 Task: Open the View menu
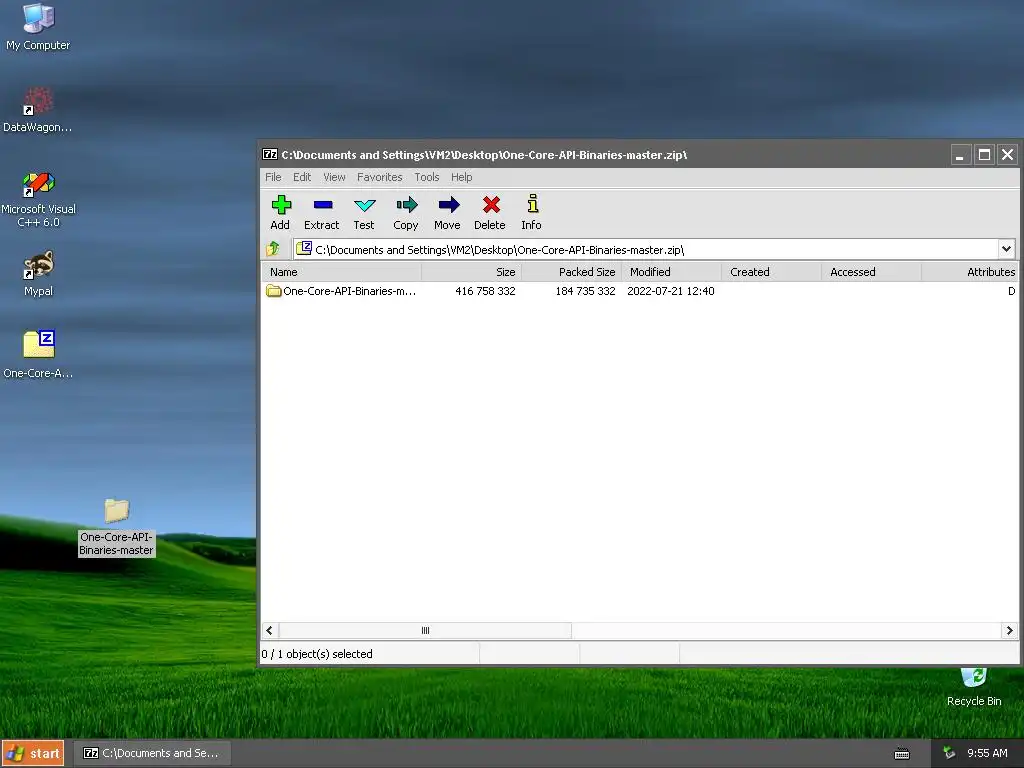click(x=334, y=177)
